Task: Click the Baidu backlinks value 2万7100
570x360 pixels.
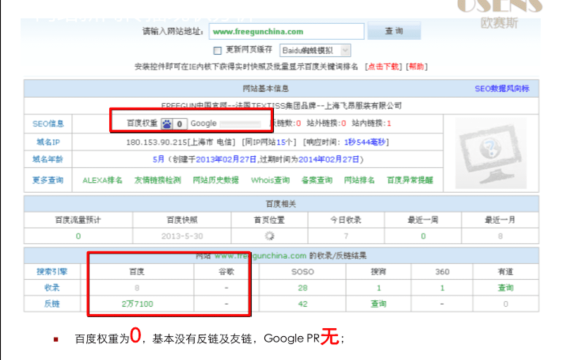Action: tap(137, 304)
